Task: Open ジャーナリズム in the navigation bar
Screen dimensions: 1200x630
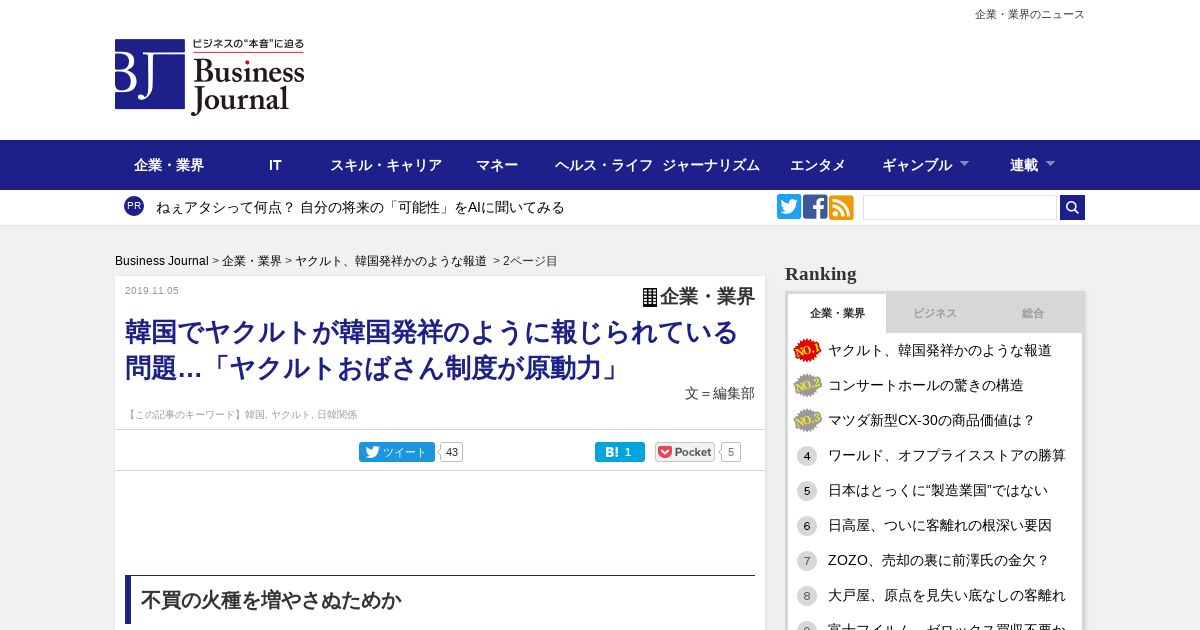Action: coord(711,165)
